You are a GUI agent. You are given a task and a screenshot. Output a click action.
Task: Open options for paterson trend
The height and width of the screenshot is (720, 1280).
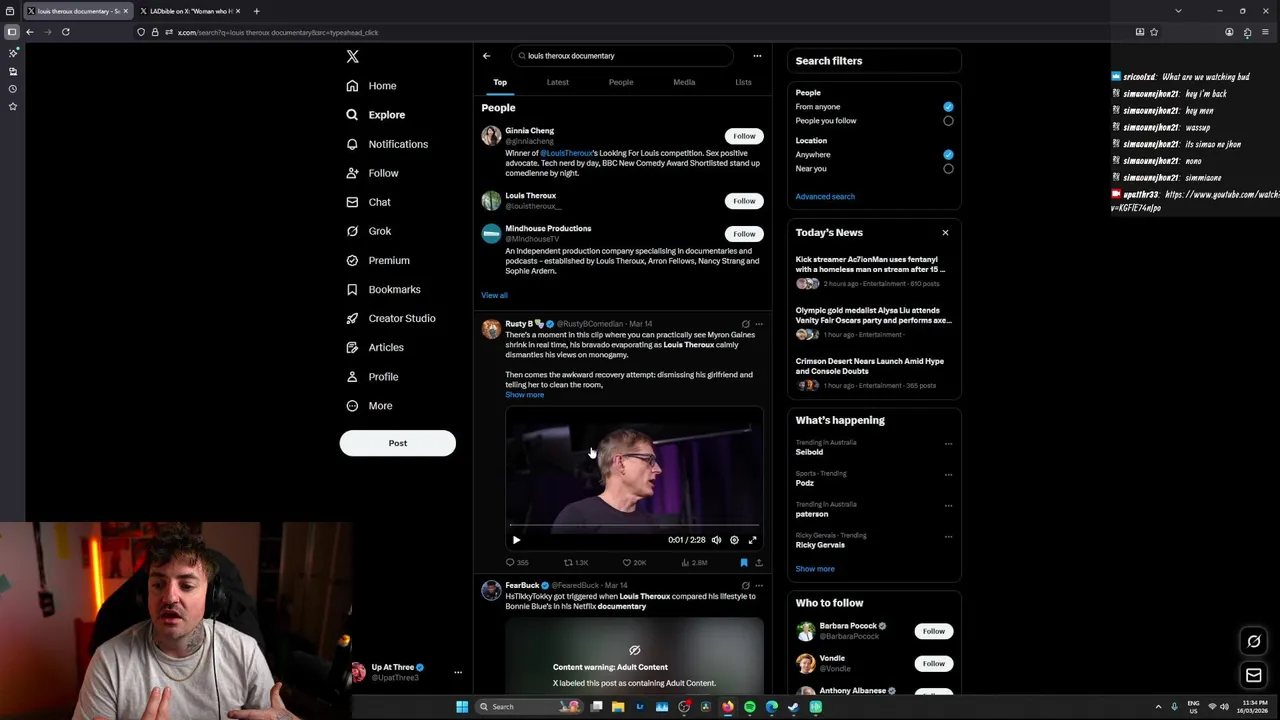[x=948, y=505]
